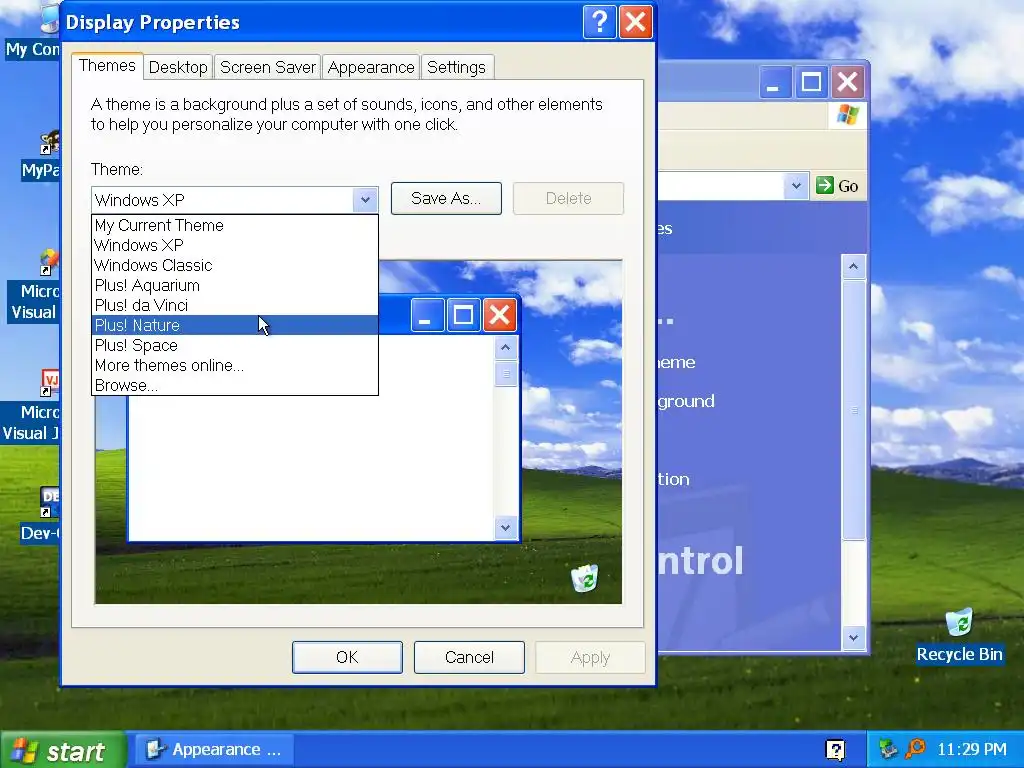Choose Windows XP theme option
This screenshot has width=1024, height=768.
point(234,246)
